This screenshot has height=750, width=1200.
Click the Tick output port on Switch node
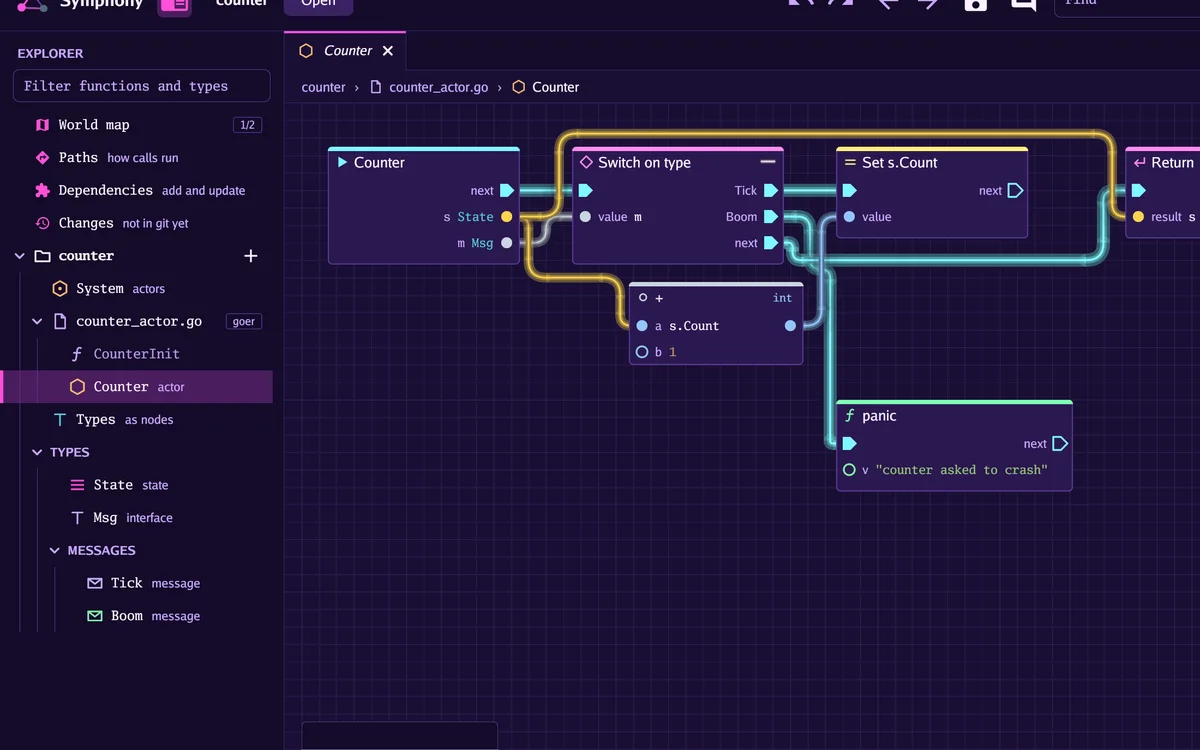(771, 191)
